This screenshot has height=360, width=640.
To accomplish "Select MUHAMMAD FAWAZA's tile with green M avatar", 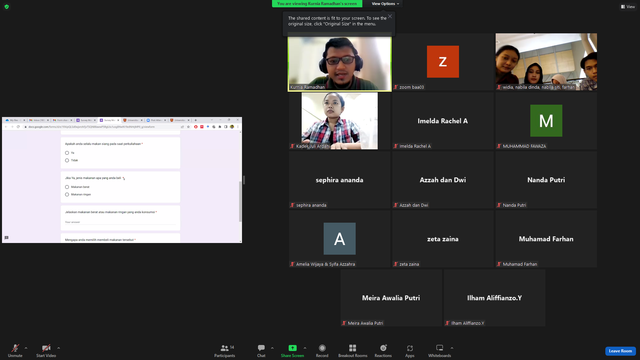I will click(546, 121).
